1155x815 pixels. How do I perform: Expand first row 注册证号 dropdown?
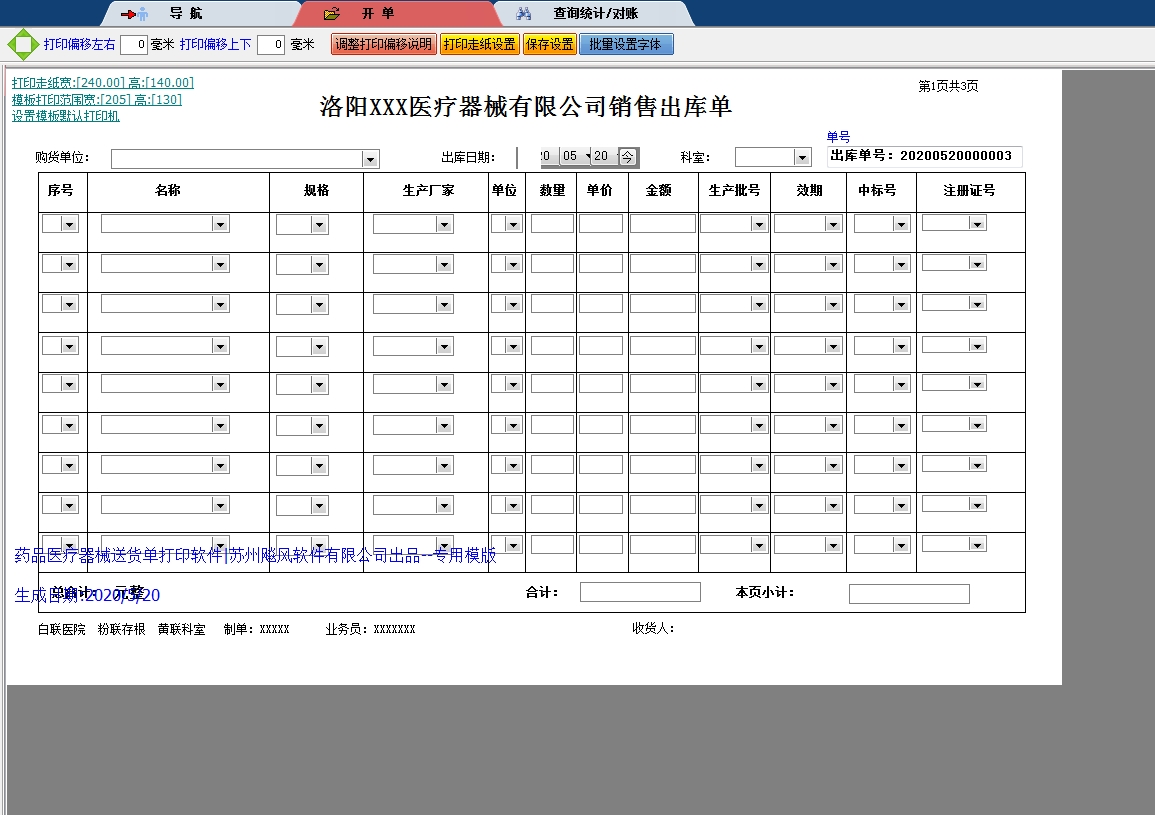pos(977,224)
